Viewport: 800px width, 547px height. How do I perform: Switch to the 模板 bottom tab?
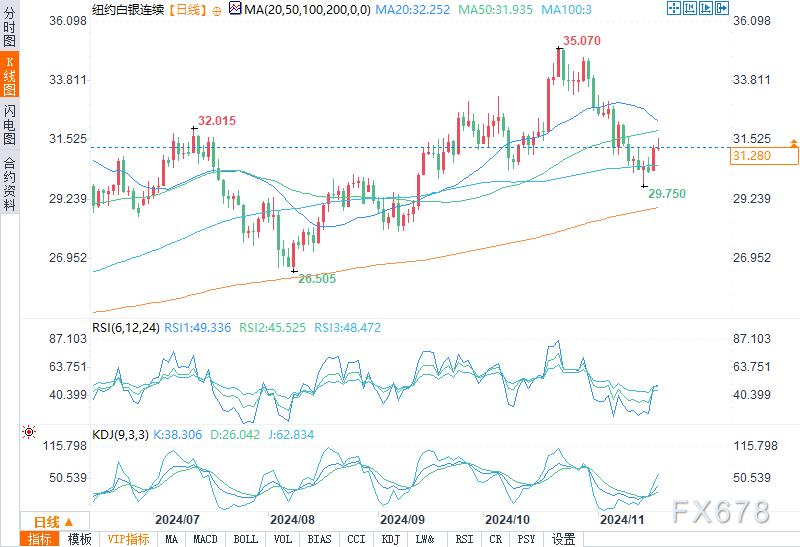(80, 539)
